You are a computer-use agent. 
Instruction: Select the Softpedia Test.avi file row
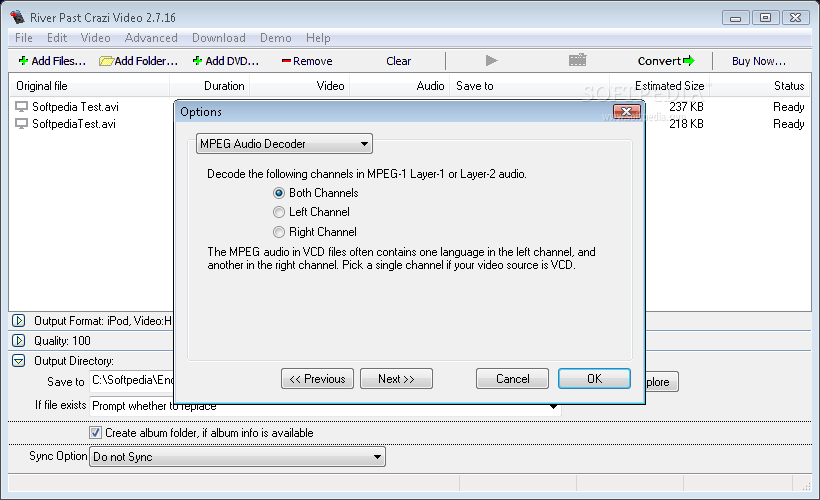point(75,107)
